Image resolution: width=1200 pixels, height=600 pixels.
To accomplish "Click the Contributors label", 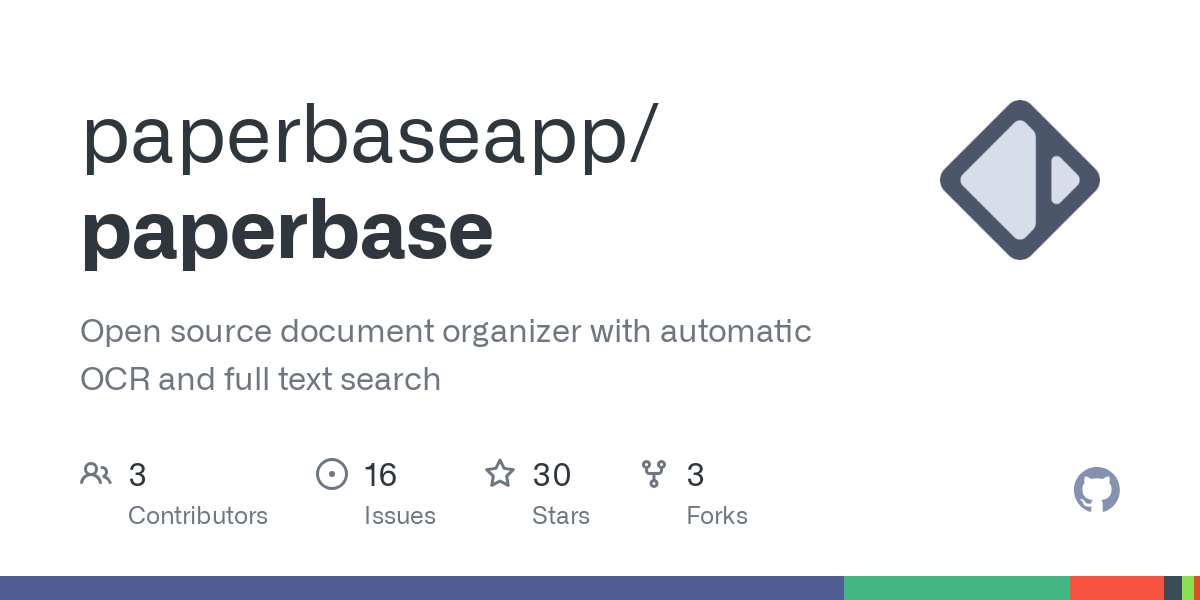I will [x=198, y=516].
